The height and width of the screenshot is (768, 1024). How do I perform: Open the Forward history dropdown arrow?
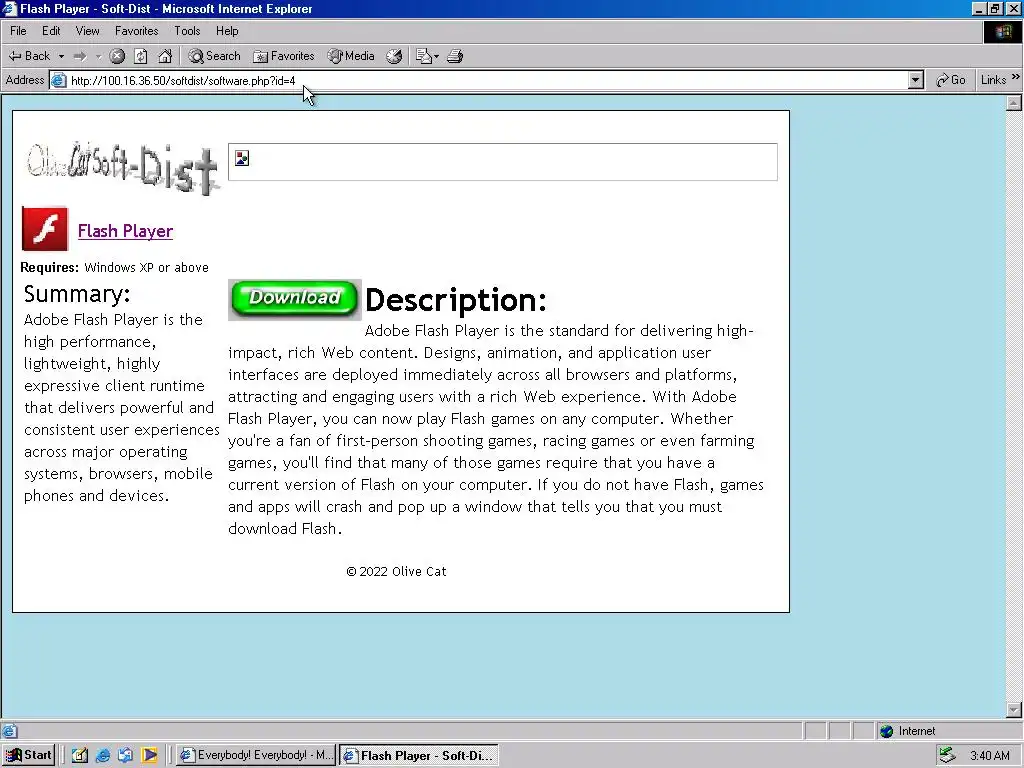[99, 56]
